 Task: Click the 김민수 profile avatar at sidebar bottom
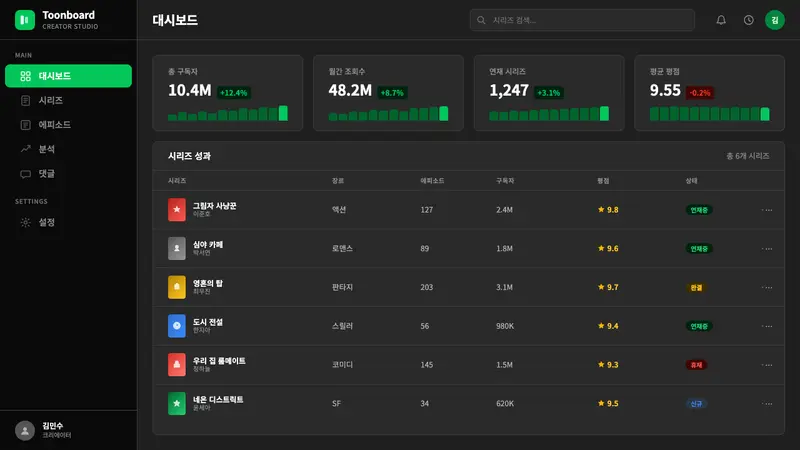24,431
